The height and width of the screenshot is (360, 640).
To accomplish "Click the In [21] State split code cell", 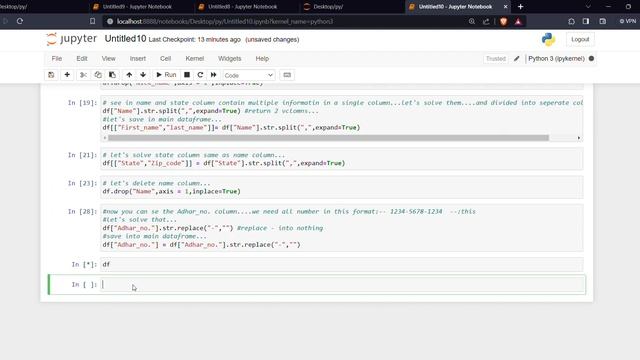I will pyautogui.click(x=342, y=159).
